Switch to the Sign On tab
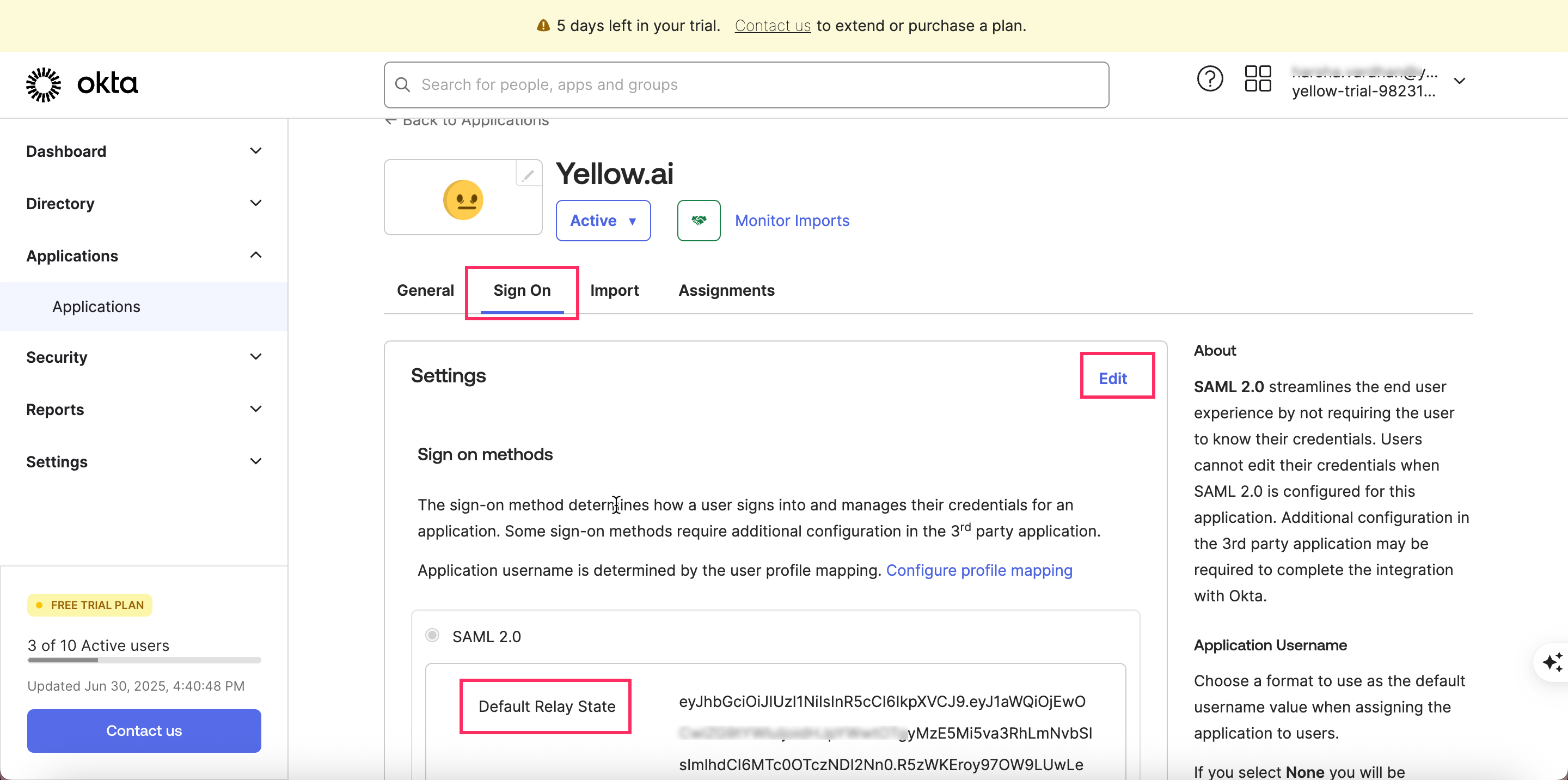The height and width of the screenshot is (780, 1568). coord(522,290)
